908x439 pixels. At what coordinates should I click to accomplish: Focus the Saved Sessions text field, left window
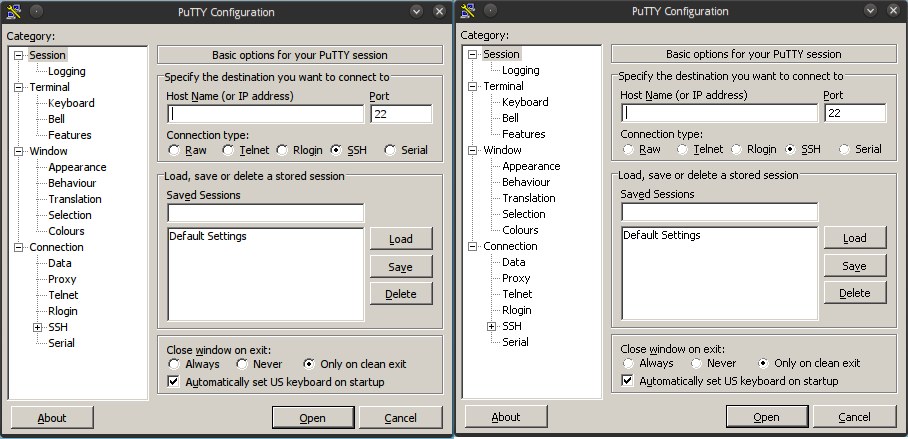click(266, 213)
